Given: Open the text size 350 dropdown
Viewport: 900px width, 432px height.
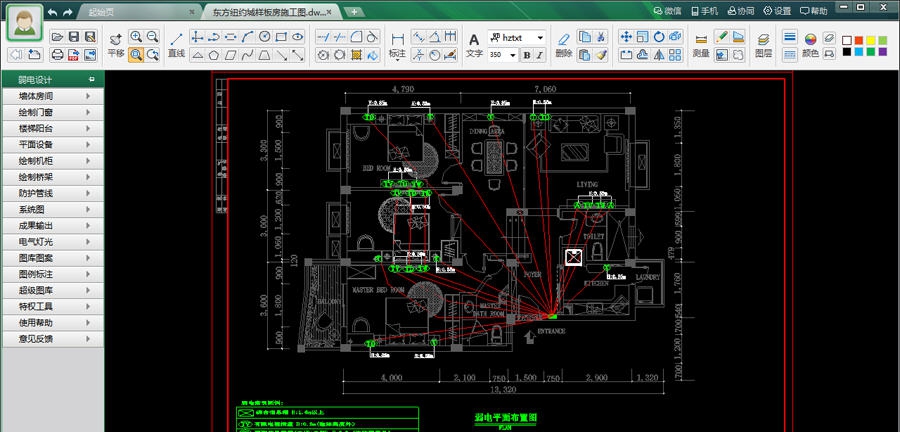Looking at the screenshot, I should coord(504,55).
